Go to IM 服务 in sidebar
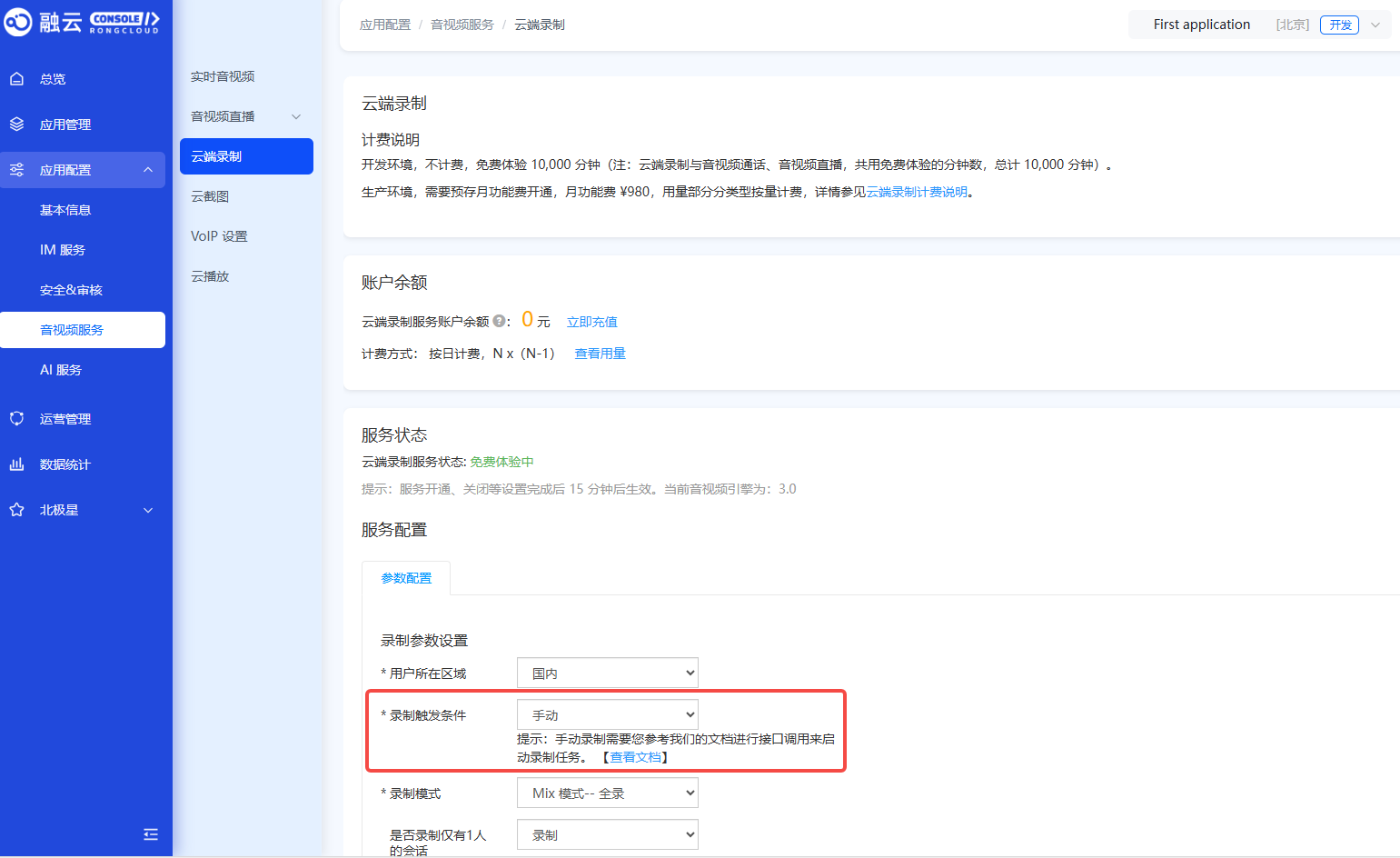Viewport: 1400px width, 858px height. point(63,250)
